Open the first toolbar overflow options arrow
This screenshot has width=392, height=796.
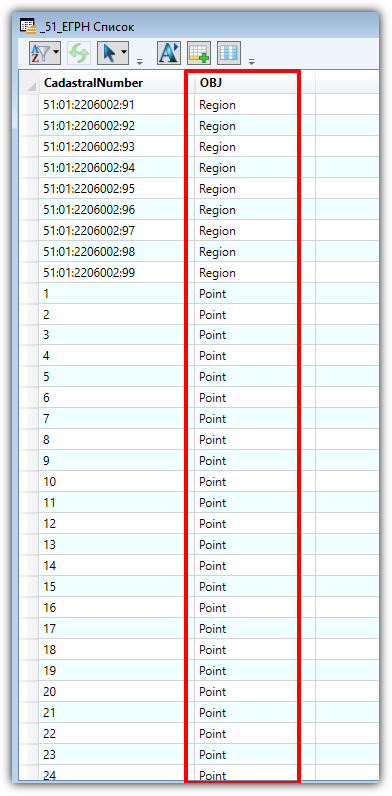pyautogui.click(x=140, y=61)
